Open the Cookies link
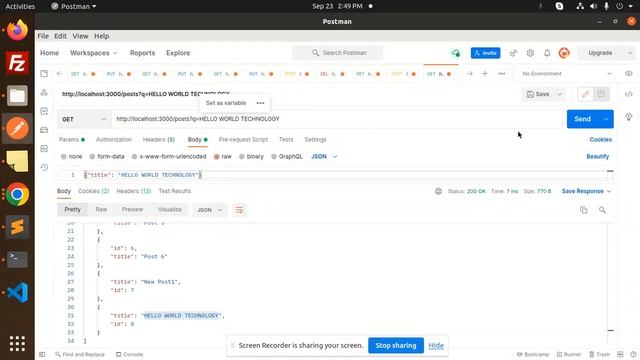 coord(601,140)
